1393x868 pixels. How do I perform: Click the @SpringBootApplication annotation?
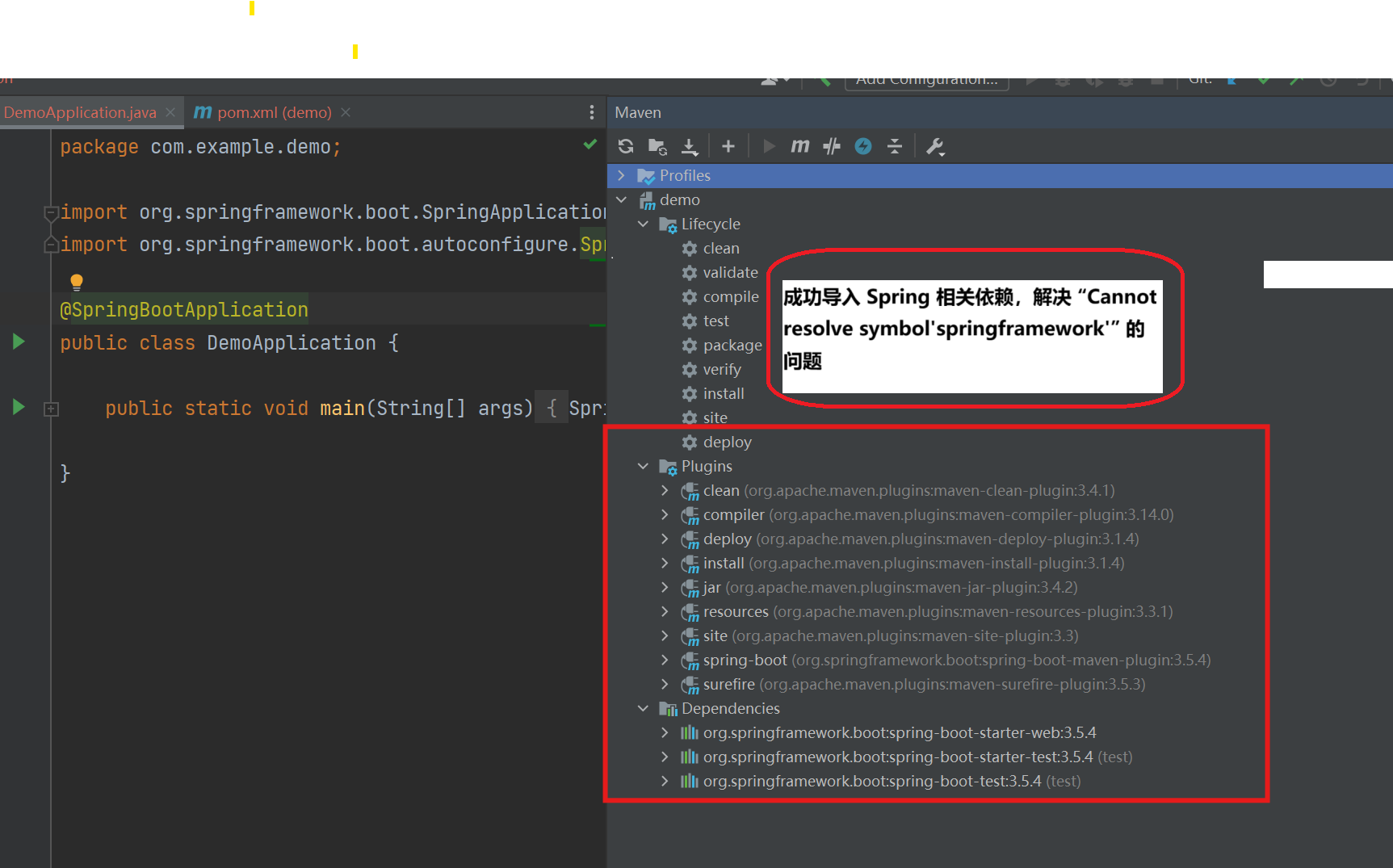pos(184,309)
